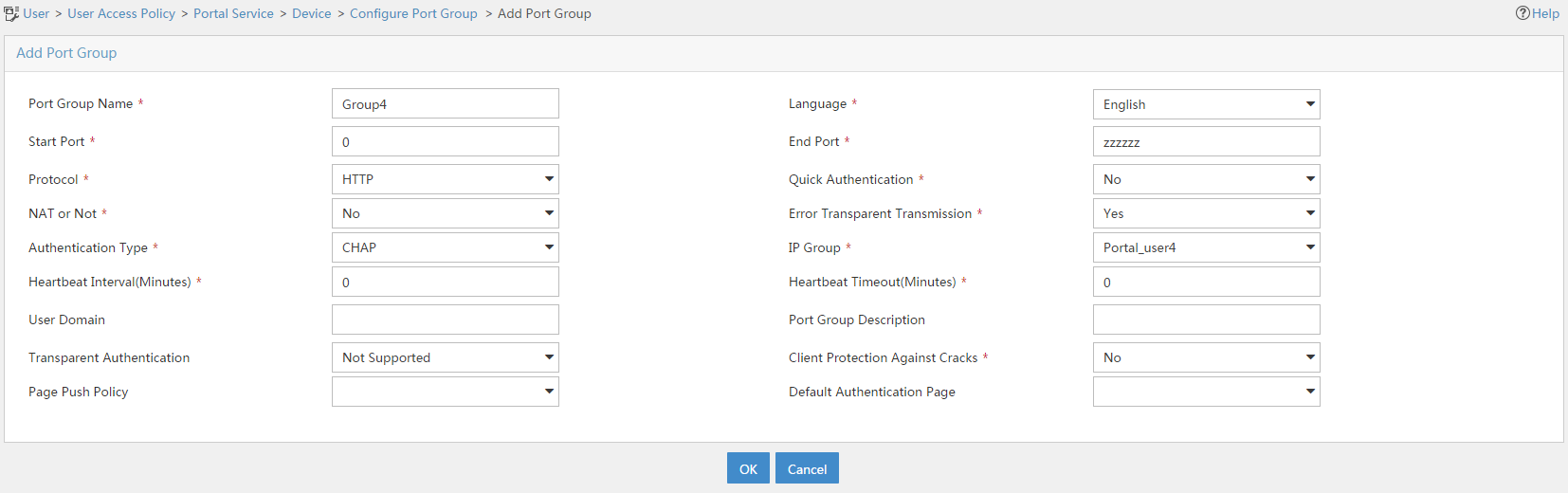Expand Transparent Authentication dropdown
Image resolution: width=1568 pixels, height=493 pixels.
click(446, 357)
